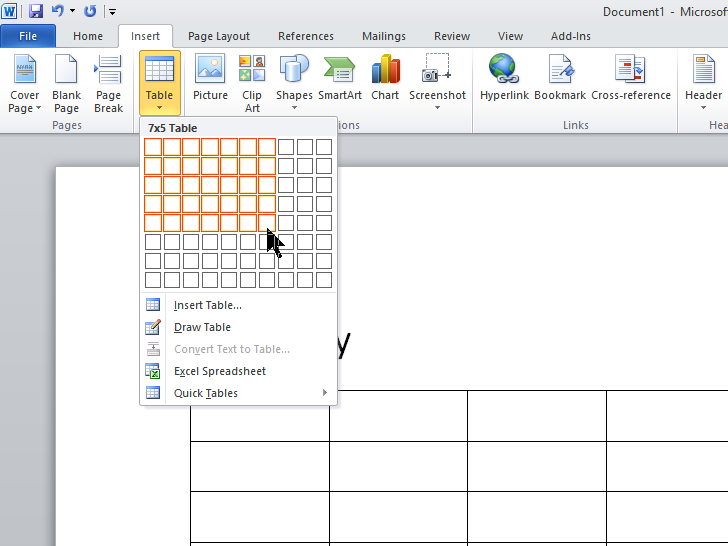
Task: Insert a Chart
Action: tap(385, 79)
